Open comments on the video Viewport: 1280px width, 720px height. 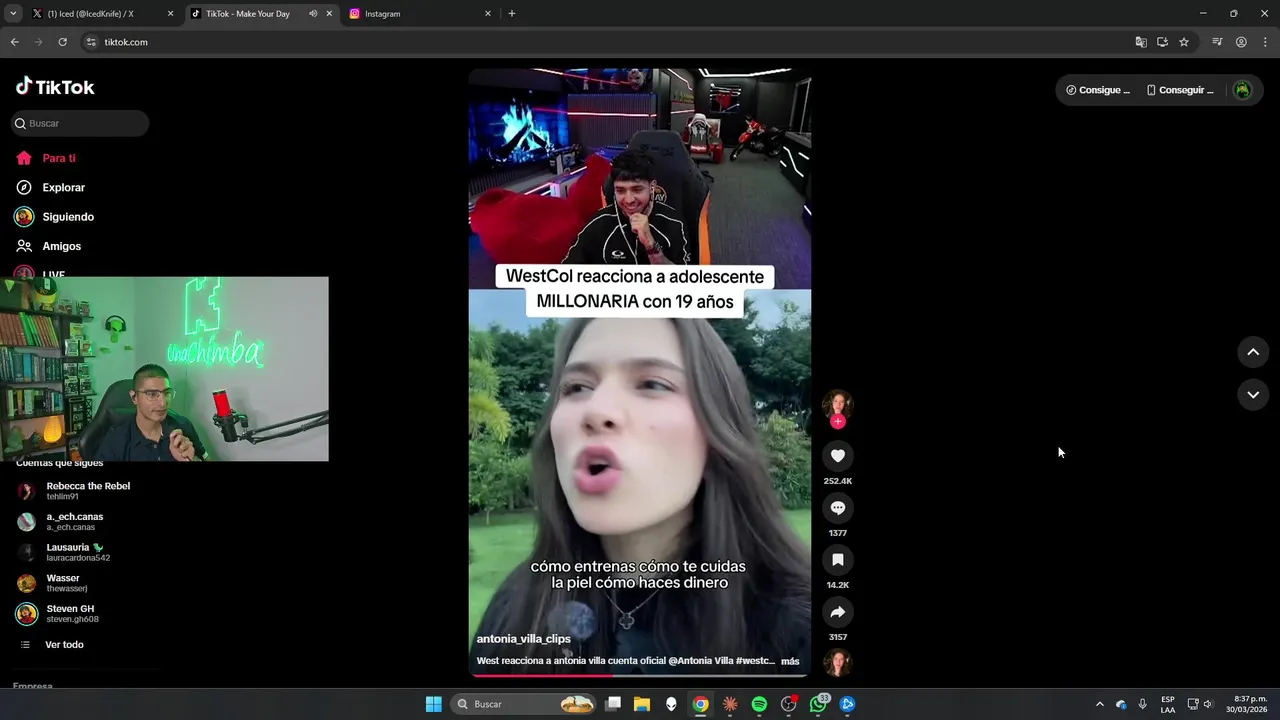point(838,508)
